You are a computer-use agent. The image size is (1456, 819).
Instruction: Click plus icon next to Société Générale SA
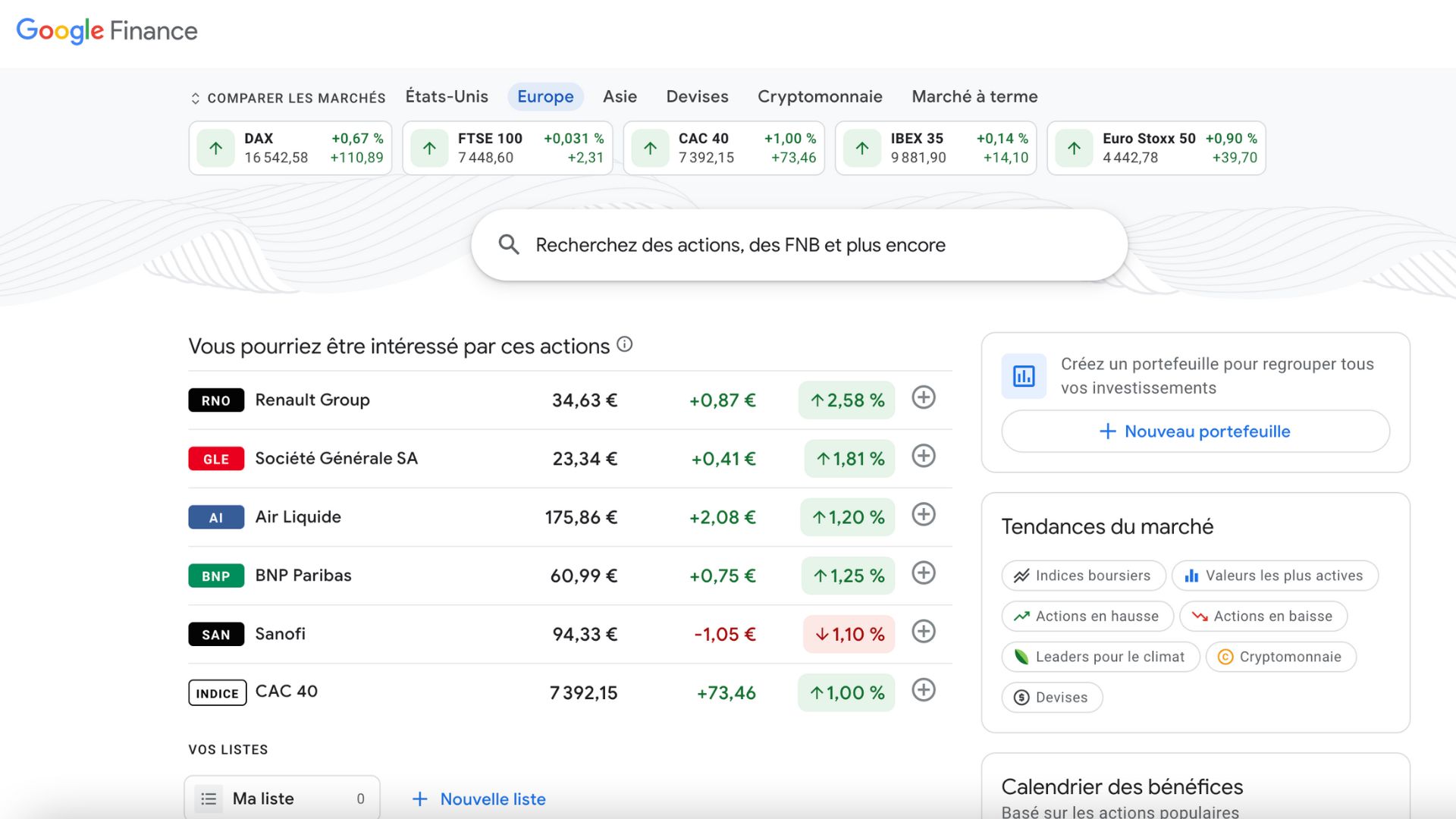pos(923,456)
